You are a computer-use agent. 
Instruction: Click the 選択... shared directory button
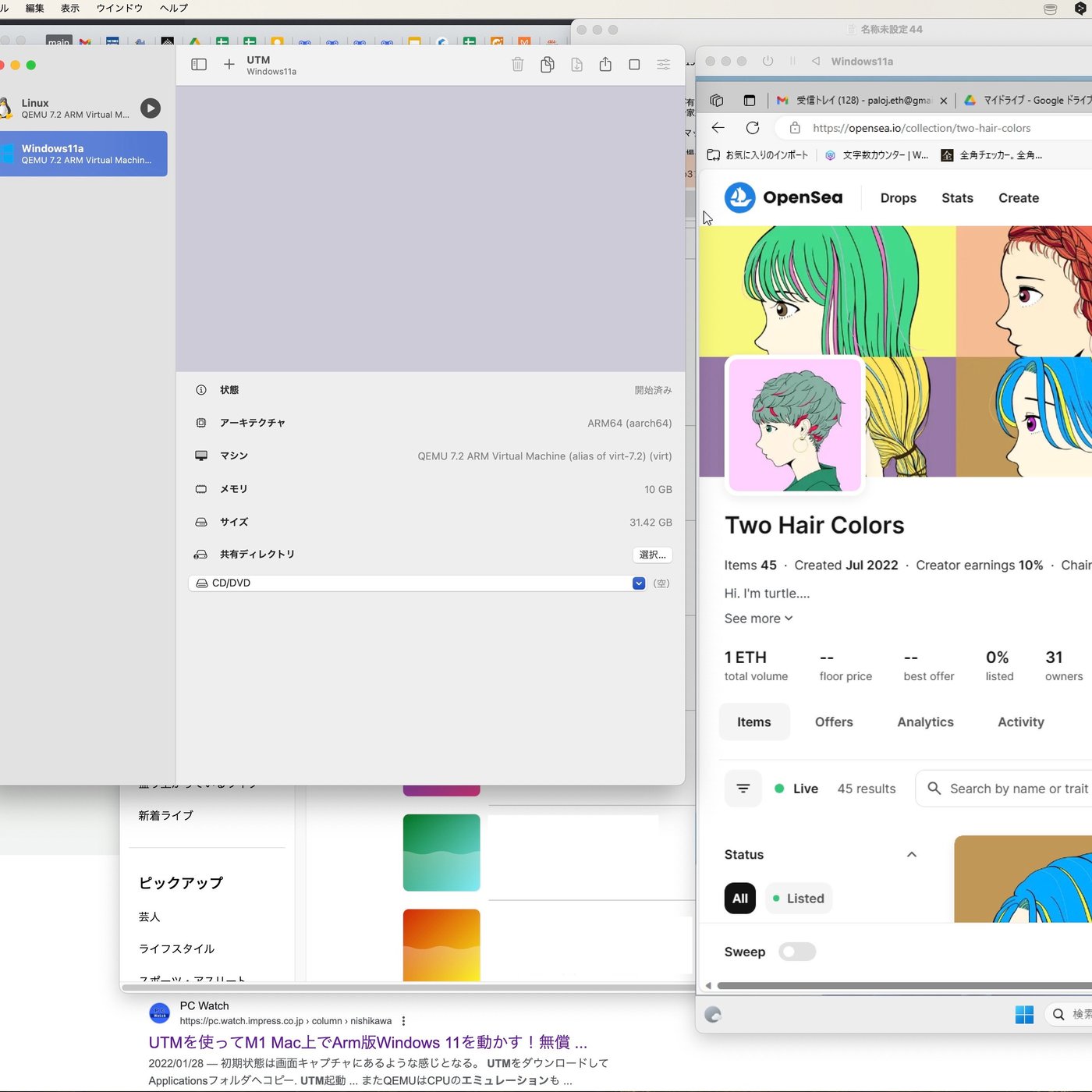click(x=652, y=555)
